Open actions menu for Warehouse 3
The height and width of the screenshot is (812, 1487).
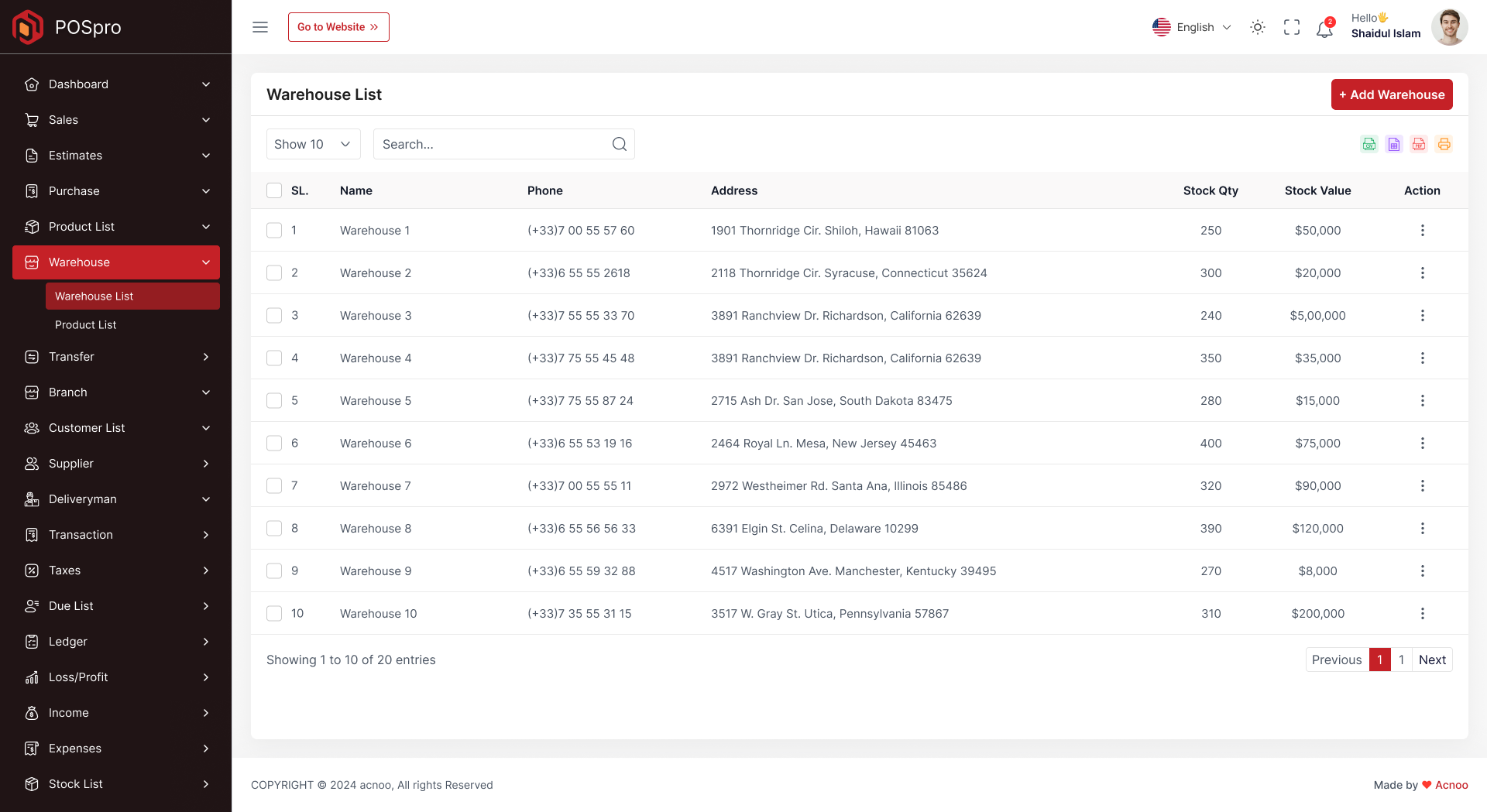pos(1423,316)
